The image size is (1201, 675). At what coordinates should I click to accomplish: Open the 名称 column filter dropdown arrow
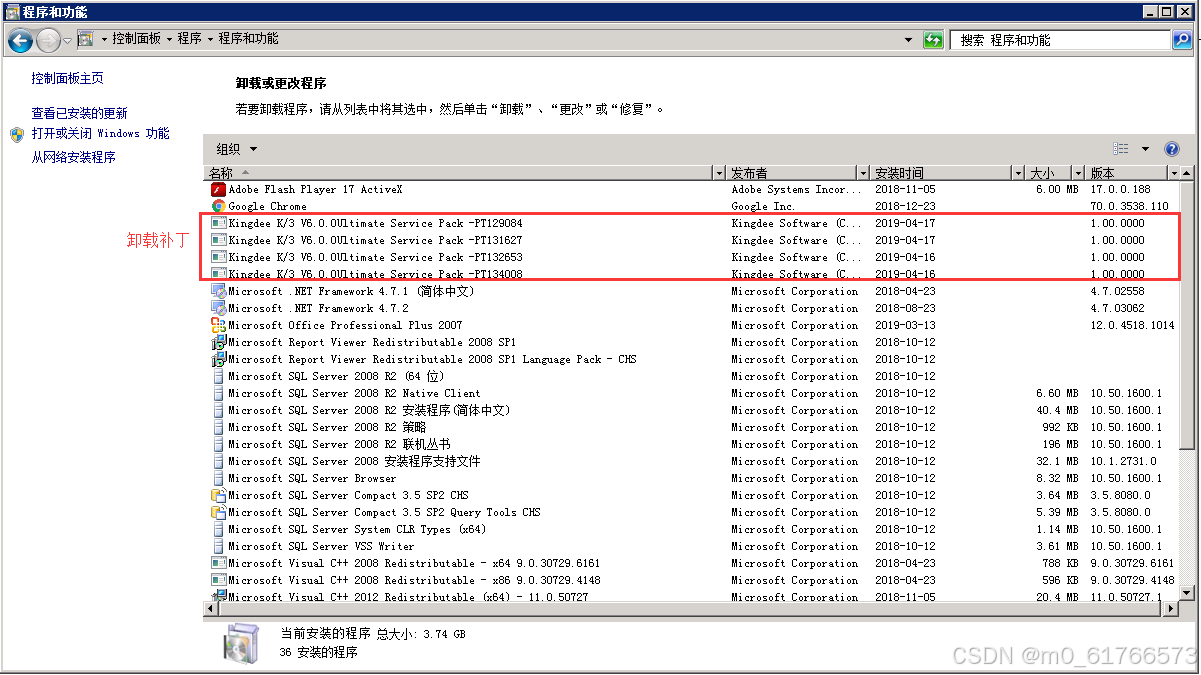(718, 173)
